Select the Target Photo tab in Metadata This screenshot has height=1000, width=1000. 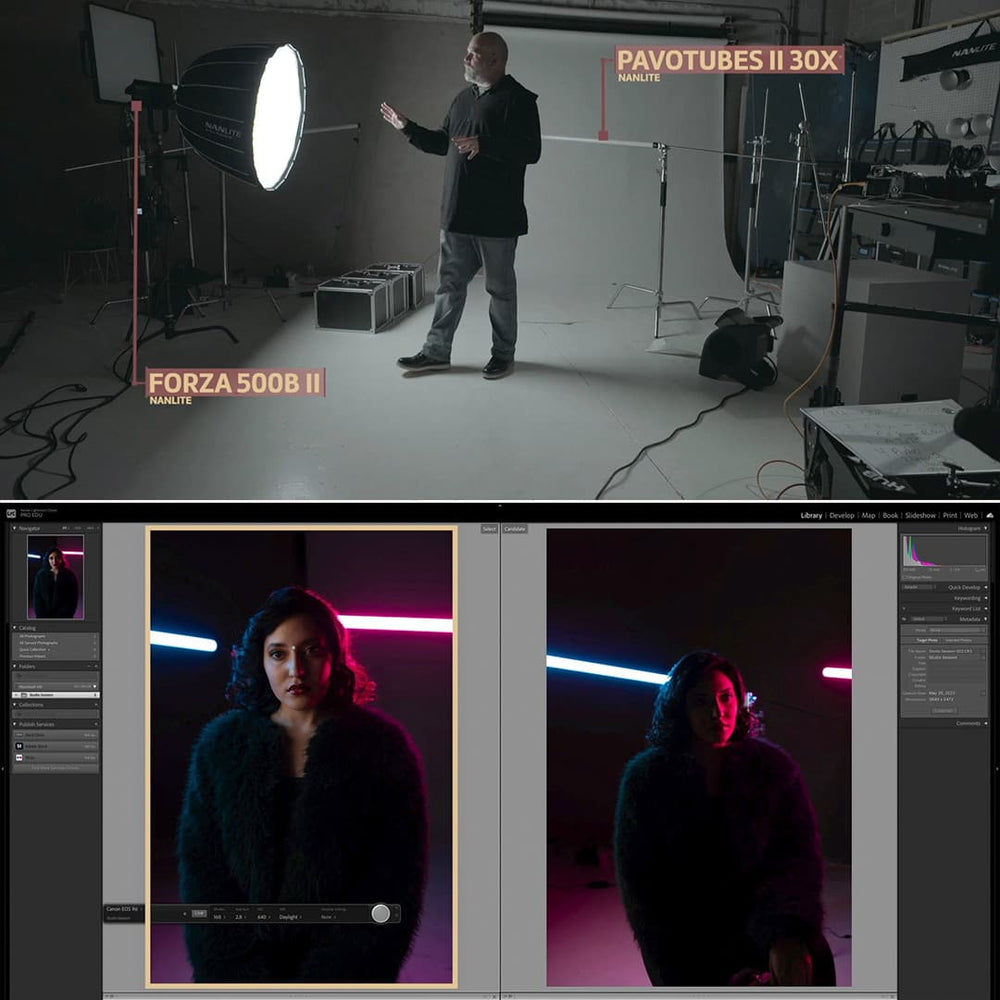pos(926,640)
